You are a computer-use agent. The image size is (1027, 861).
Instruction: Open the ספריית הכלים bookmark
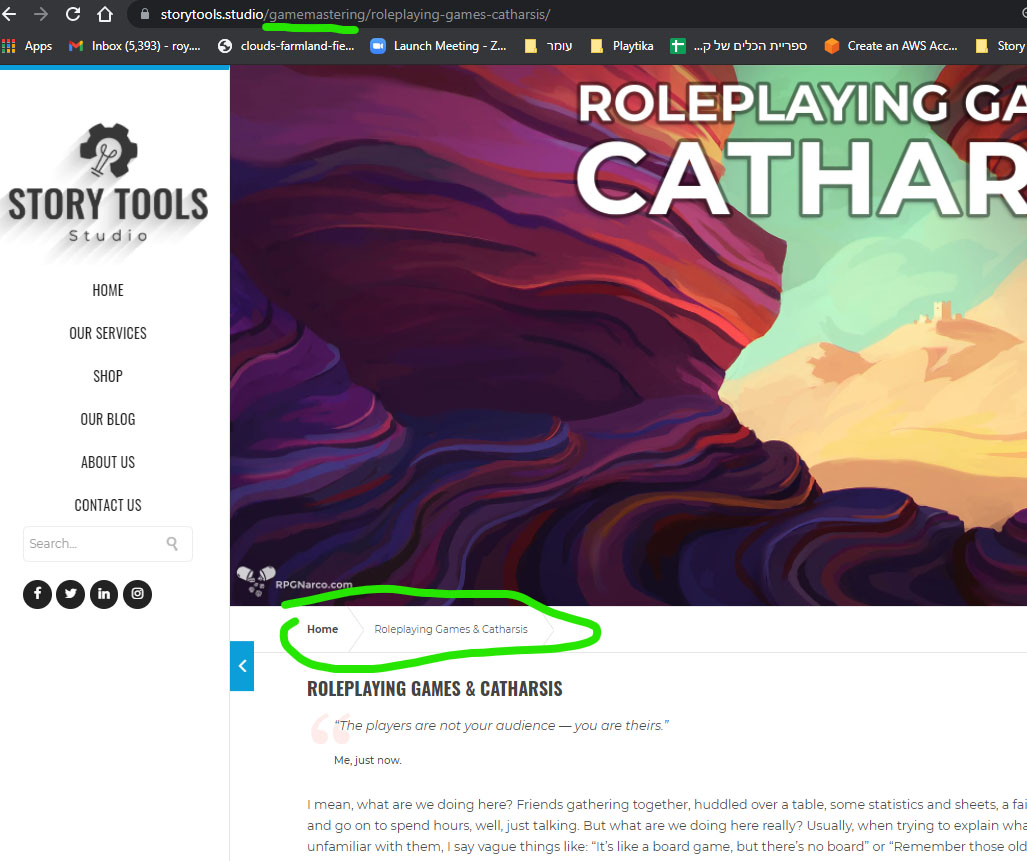[x=739, y=46]
